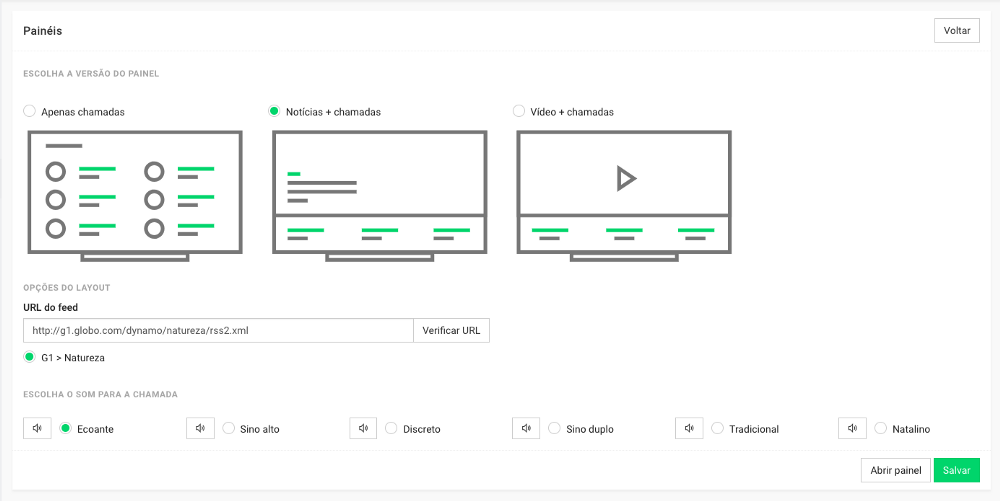The height and width of the screenshot is (501, 1000).
Task: Preview the Tradicional sound speaker icon
Action: 689,428
